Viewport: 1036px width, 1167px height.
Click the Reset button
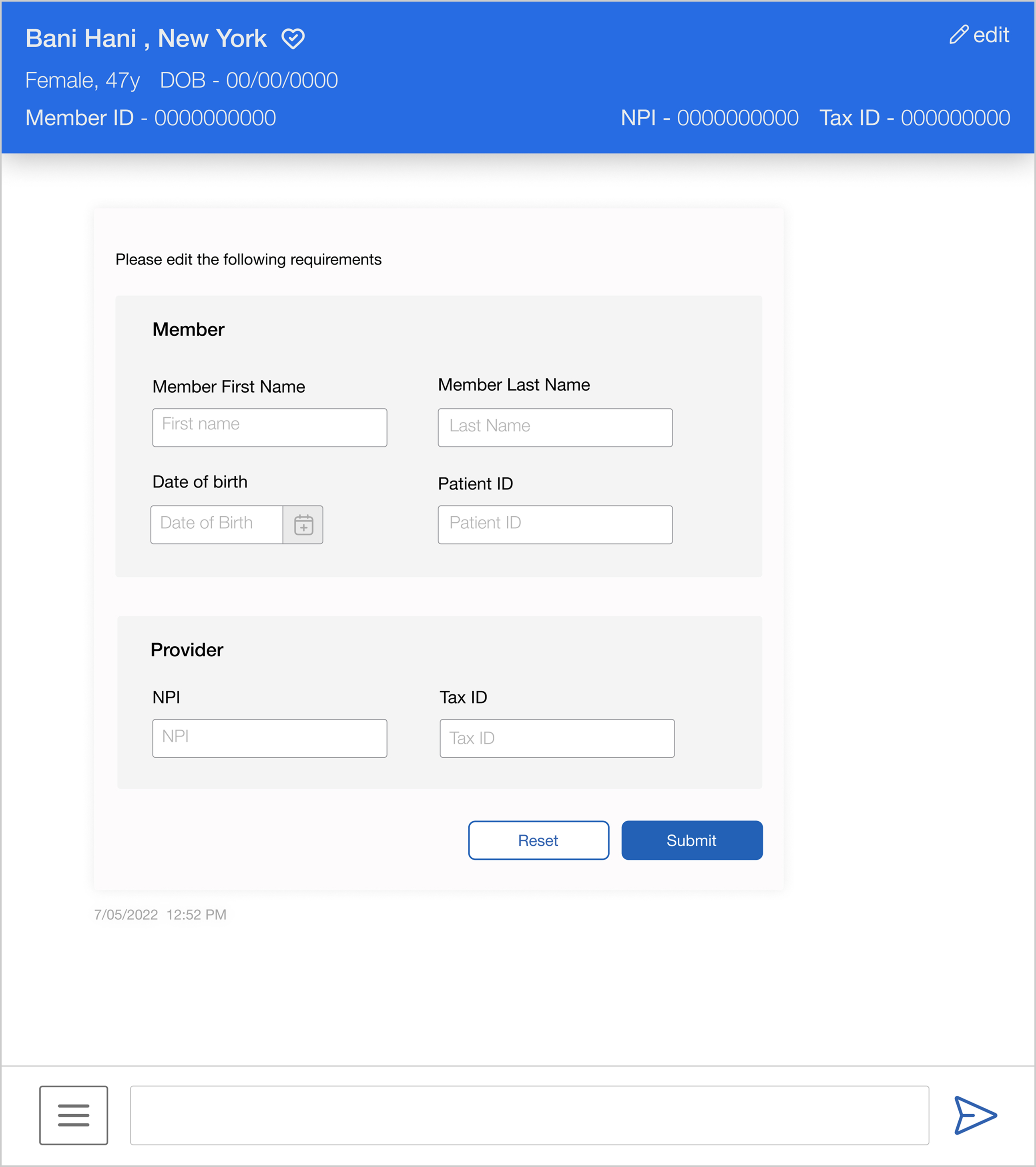[538, 840]
